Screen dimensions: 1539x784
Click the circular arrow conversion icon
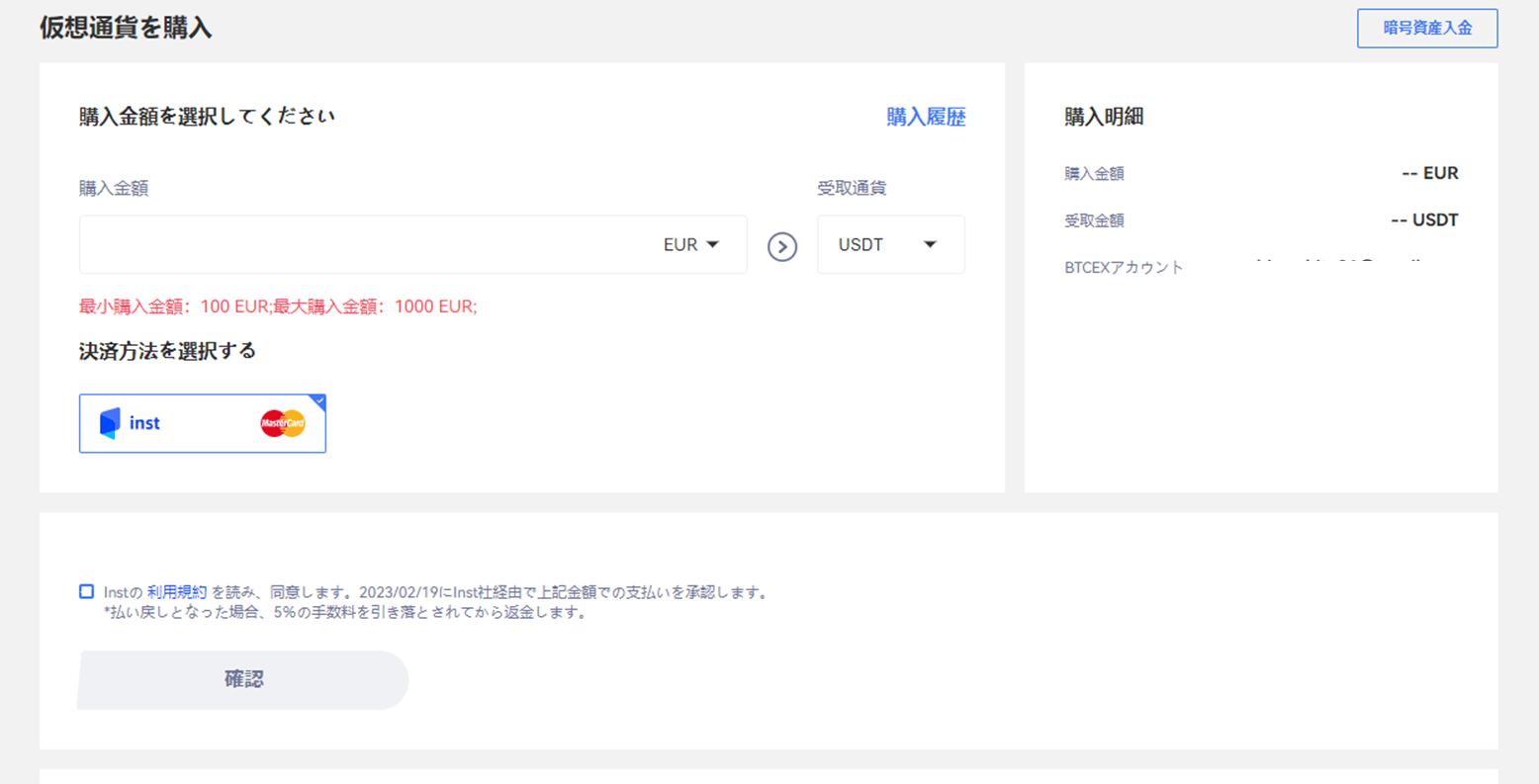pyautogui.click(x=781, y=246)
